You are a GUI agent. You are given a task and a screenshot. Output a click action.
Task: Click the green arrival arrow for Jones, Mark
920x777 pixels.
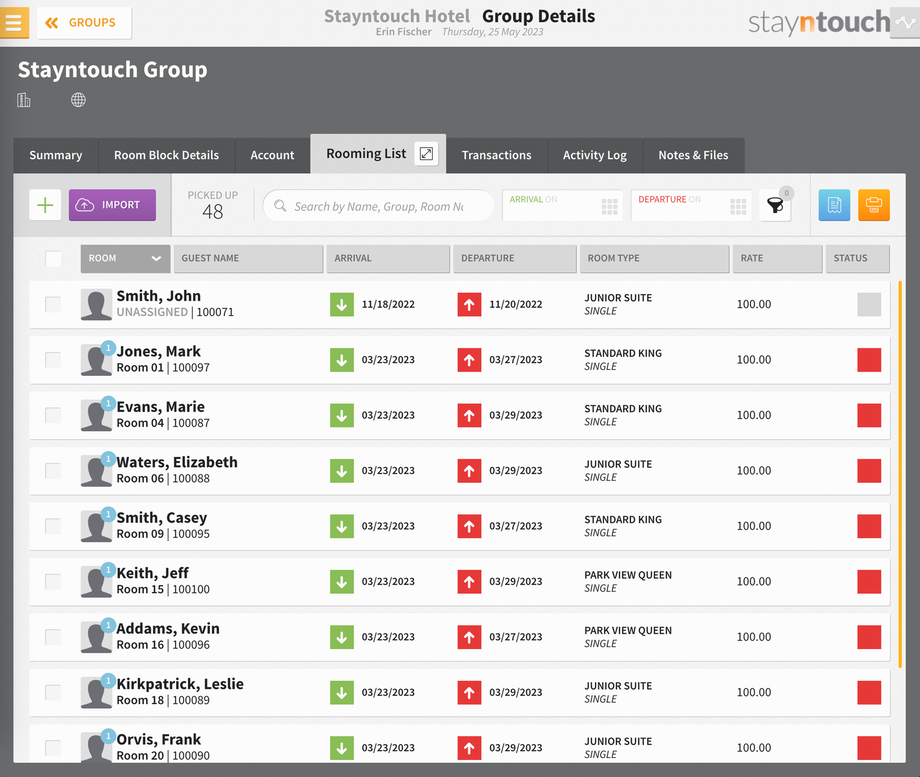[341, 360]
